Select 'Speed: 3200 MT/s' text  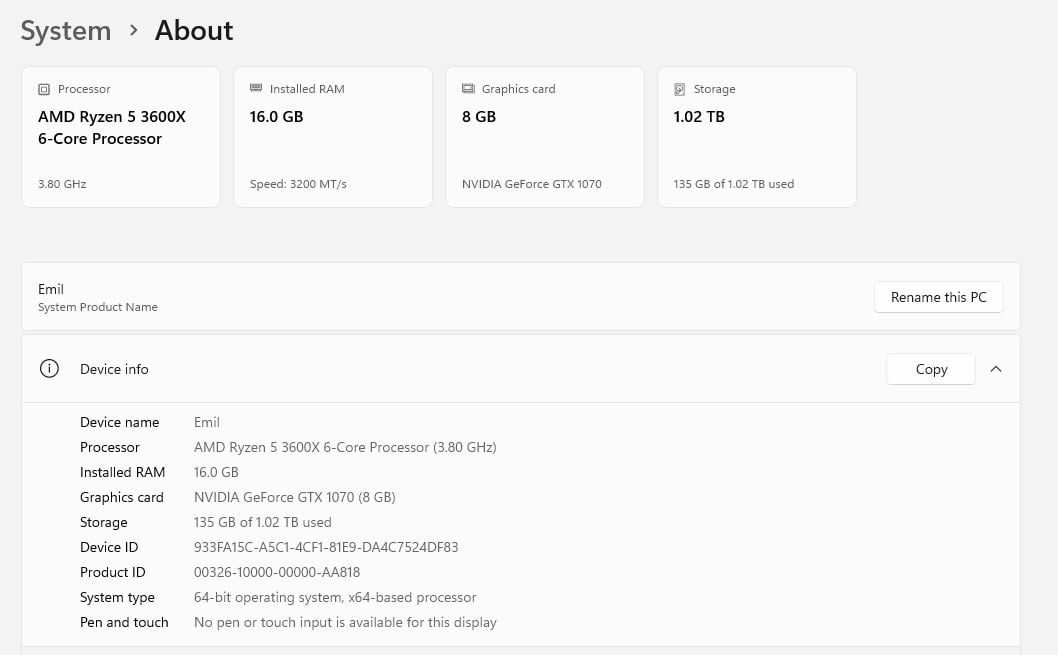click(x=298, y=183)
